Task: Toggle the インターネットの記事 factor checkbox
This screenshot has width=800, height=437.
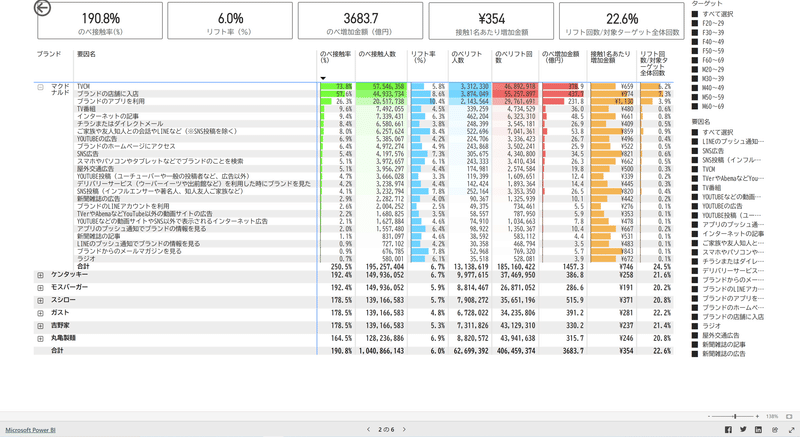Action: pyautogui.click(x=695, y=234)
